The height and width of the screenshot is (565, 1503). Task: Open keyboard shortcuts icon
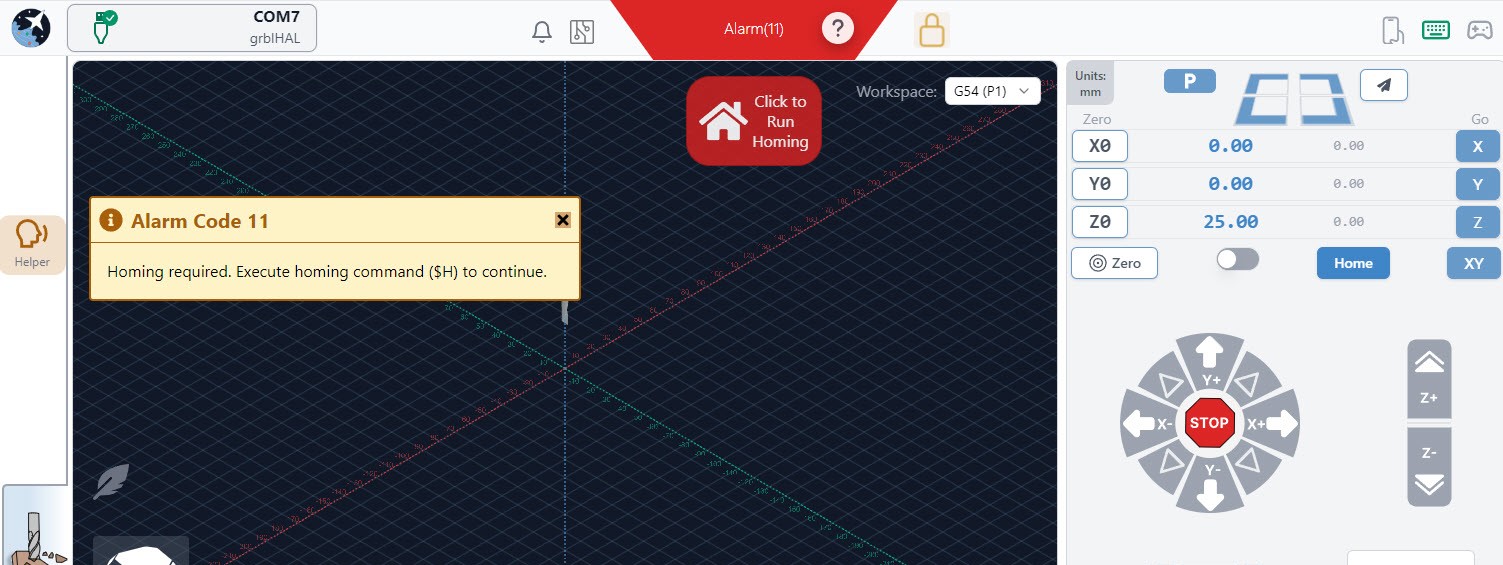coord(1435,30)
